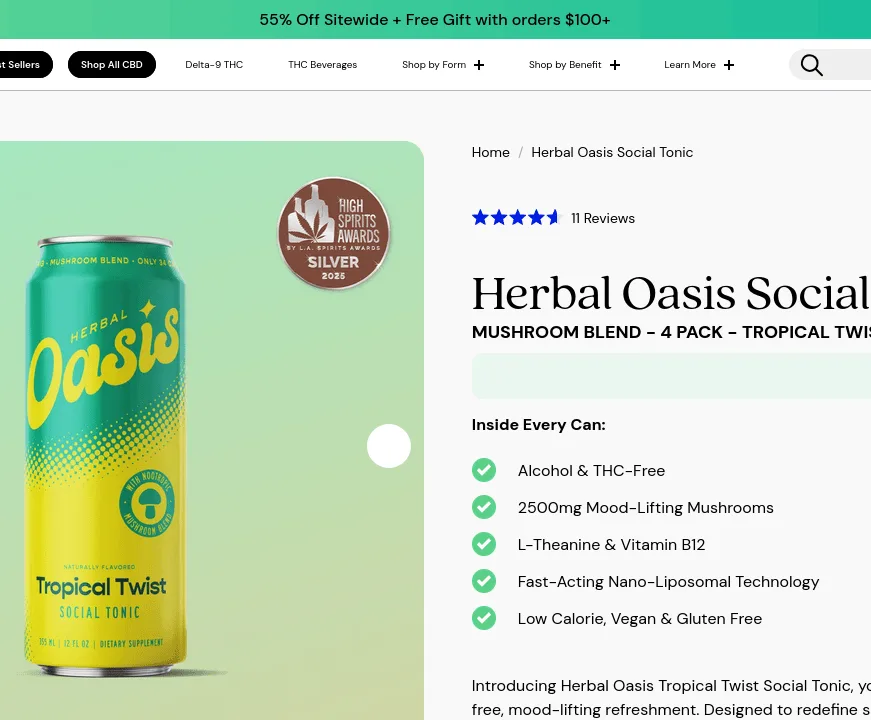Open the 11 Reviews link
The width and height of the screenshot is (871, 720).
pos(603,218)
